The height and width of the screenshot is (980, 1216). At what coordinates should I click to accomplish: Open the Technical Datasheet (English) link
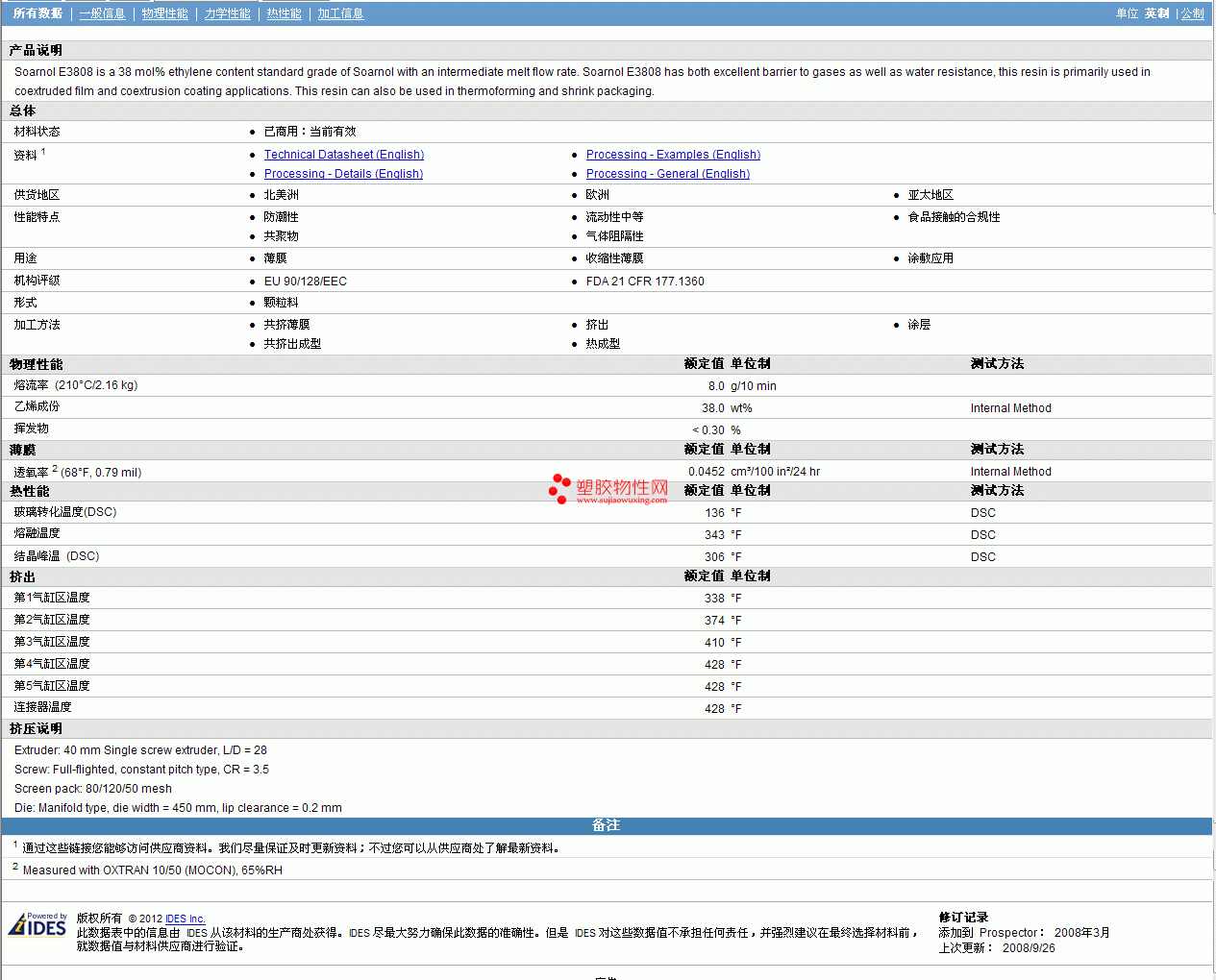point(344,155)
